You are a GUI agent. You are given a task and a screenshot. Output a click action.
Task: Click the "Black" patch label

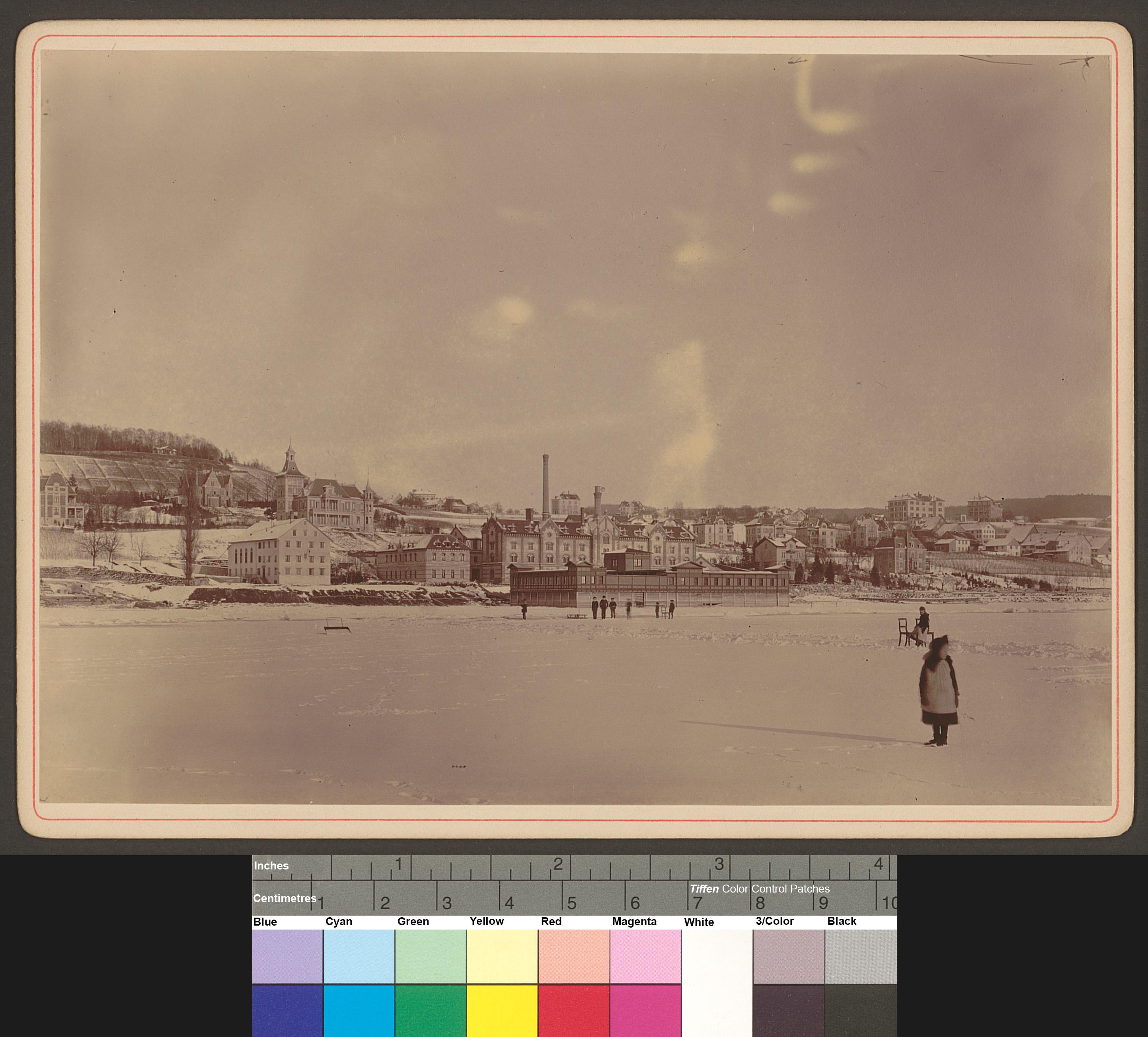[x=842, y=921]
